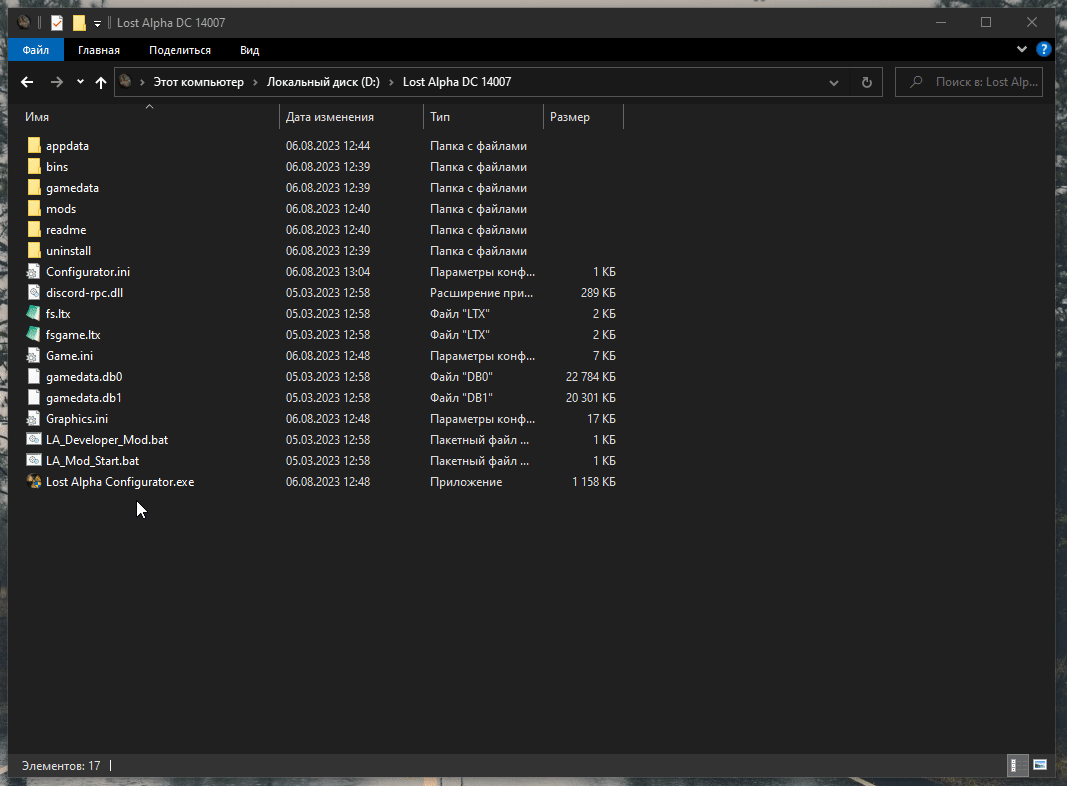Click the appdata folder icon

[x=34, y=146]
